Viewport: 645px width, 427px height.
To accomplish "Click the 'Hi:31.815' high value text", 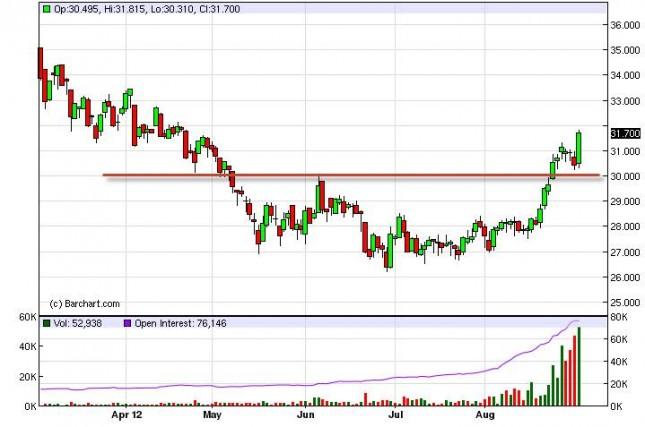I will tap(124, 9).
